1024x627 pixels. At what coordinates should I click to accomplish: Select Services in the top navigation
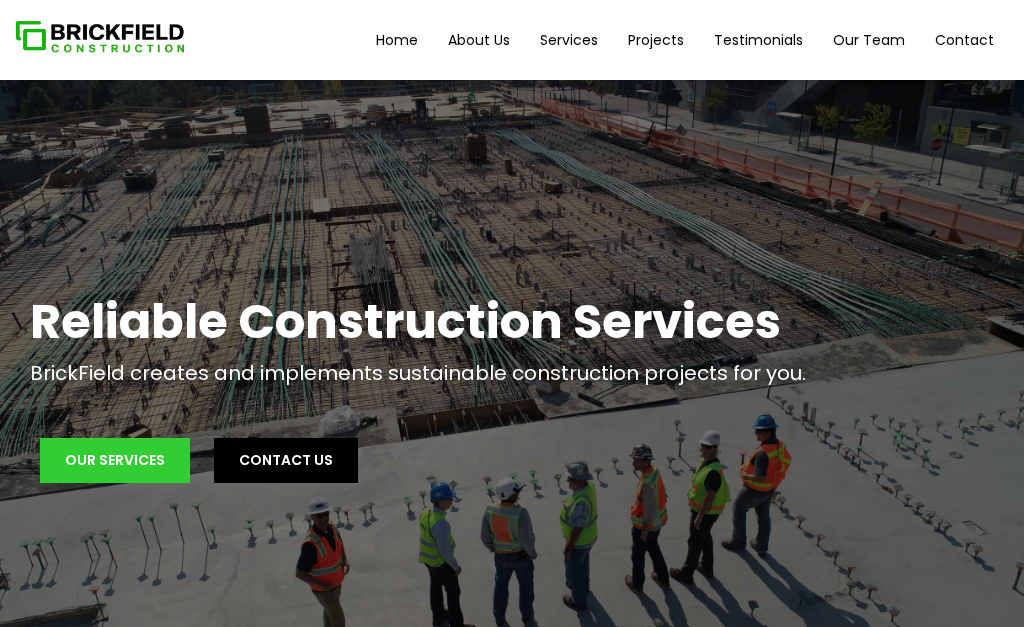569,40
